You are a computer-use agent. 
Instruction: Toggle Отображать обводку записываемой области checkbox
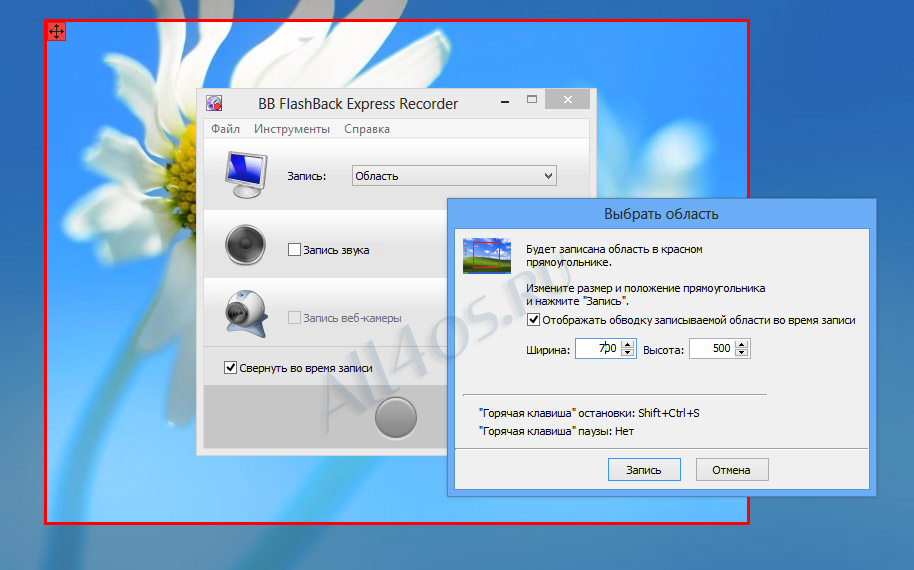pyautogui.click(x=533, y=320)
